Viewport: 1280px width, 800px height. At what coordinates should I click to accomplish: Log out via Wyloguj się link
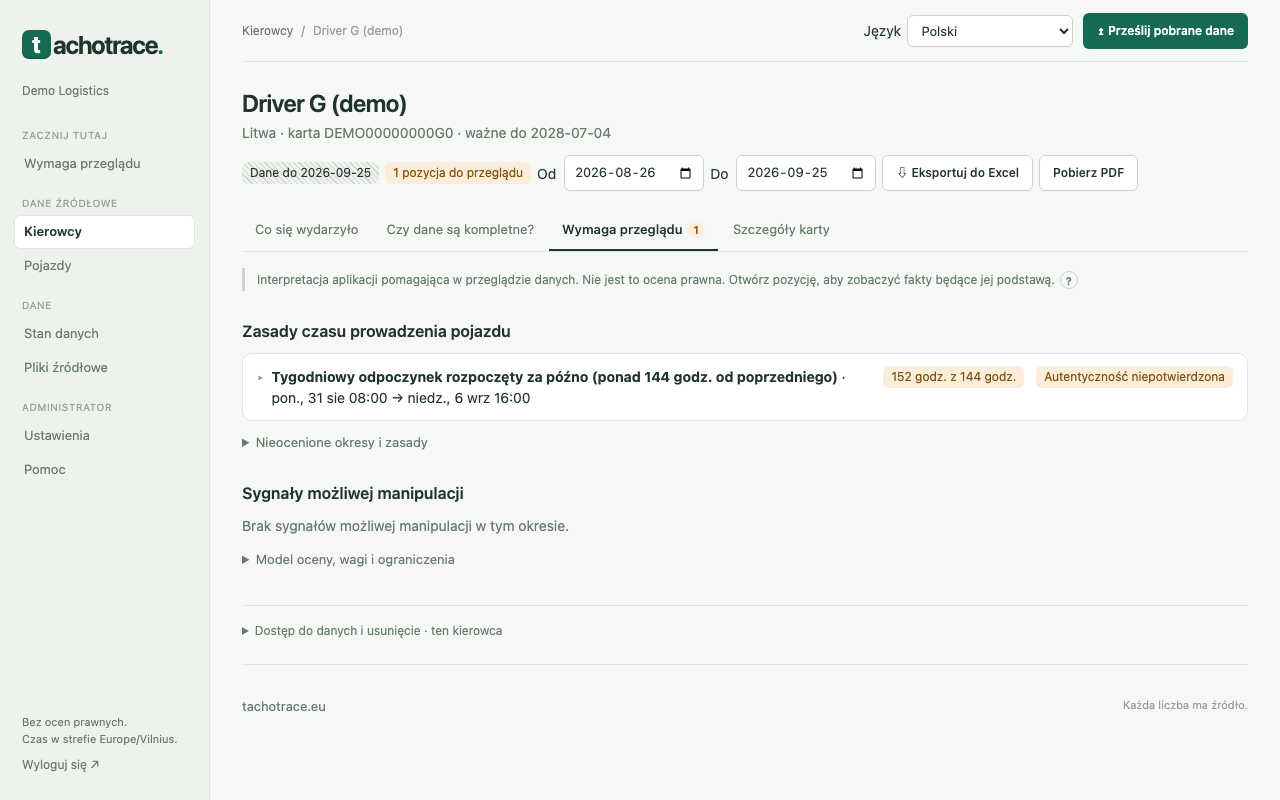[x=61, y=765]
